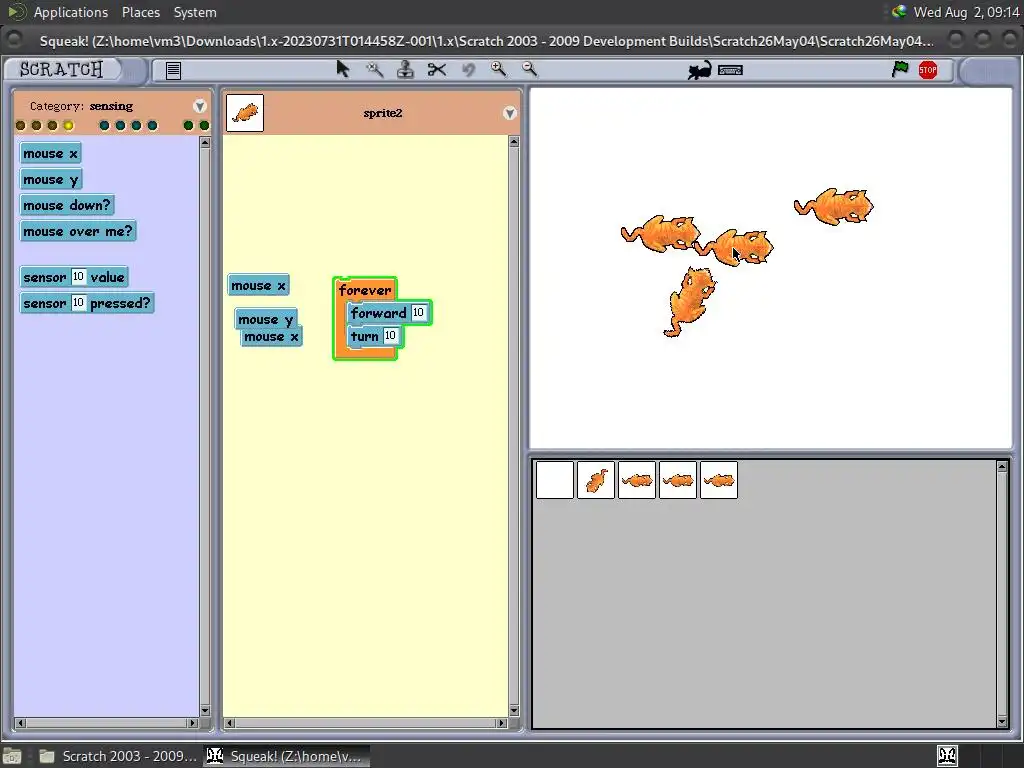1024x768 pixels.
Task: Select the scissors cut tool
Action: [x=437, y=69]
